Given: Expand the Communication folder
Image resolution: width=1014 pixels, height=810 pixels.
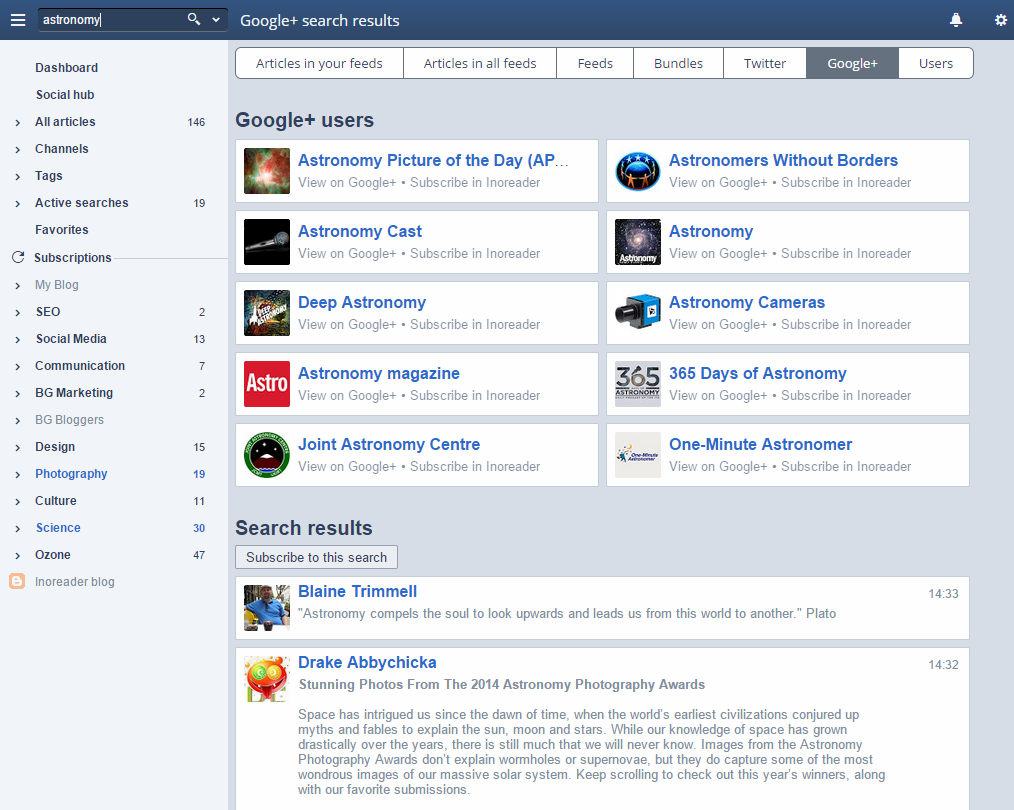Looking at the screenshot, I should click(x=17, y=367).
